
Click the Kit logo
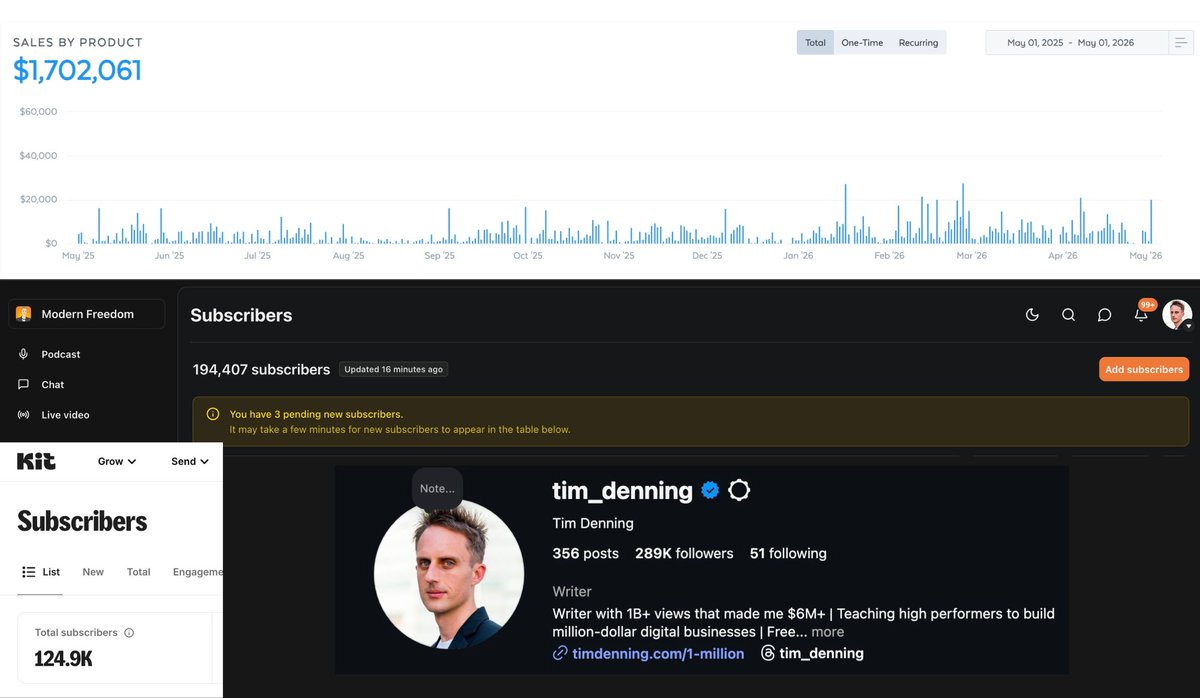(x=36, y=461)
